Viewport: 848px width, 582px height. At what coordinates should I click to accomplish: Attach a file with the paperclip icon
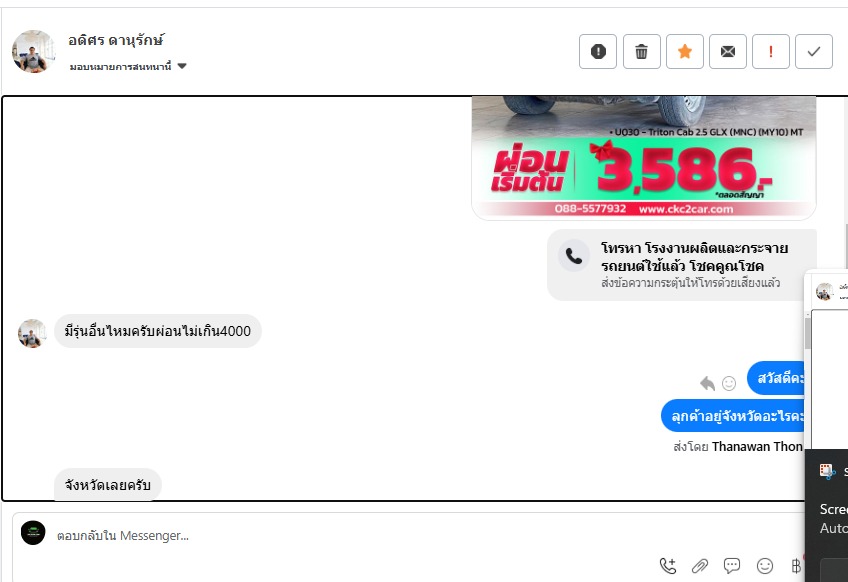pyautogui.click(x=700, y=566)
